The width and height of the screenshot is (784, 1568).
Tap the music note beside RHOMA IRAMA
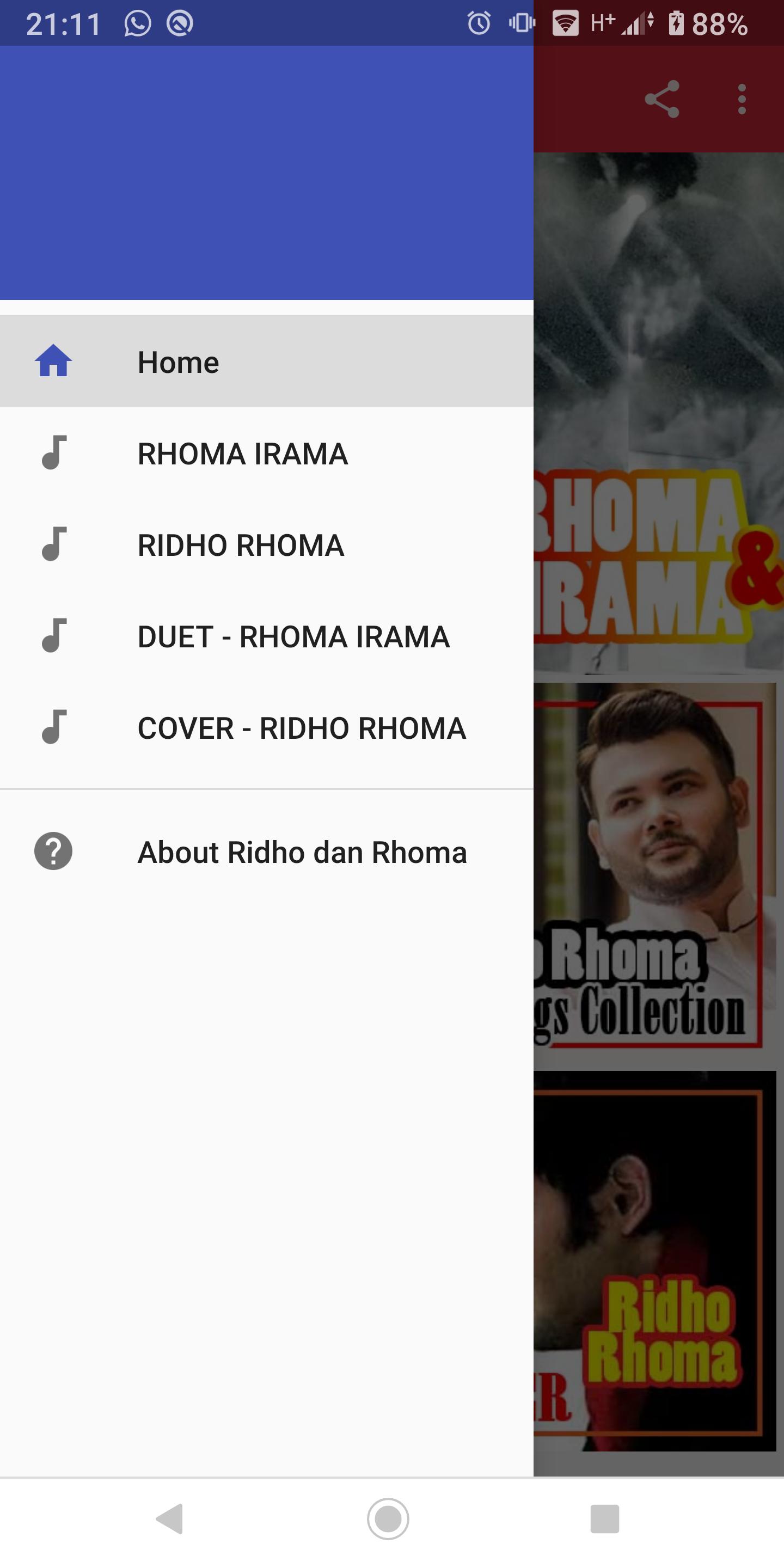pyautogui.click(x=53, y=452)
